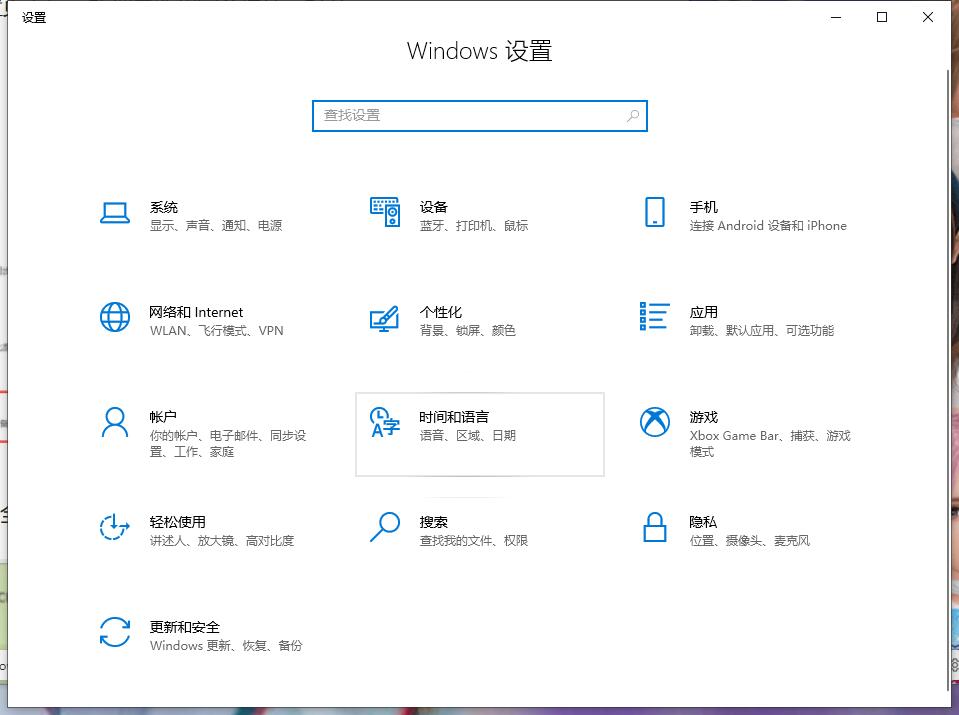The image size is (959, 715).
Task: Click the 连接 Android 设备和 iPhone link
Action: 767,226
